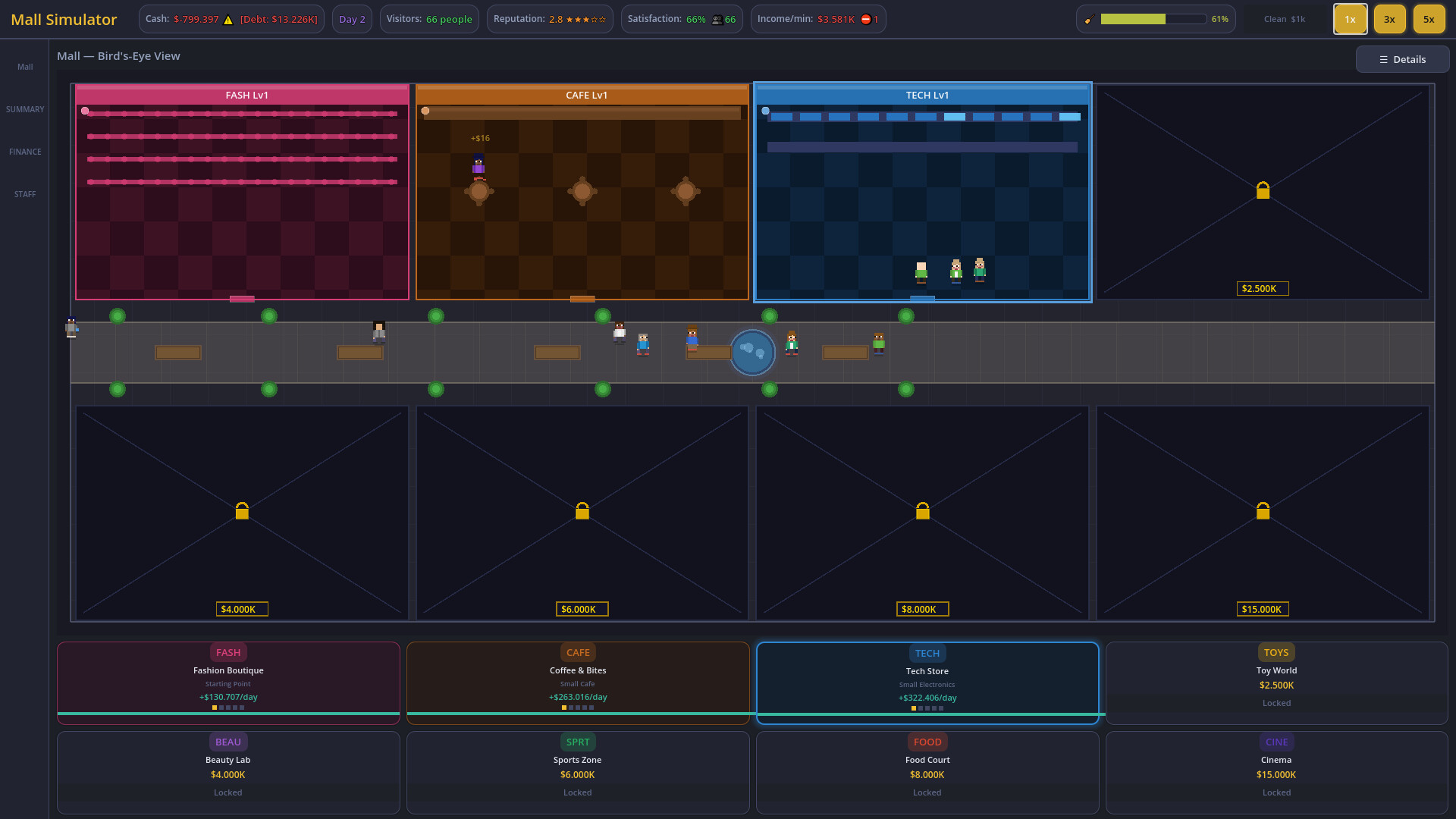Click the +$263.016/day income text

point(578,698)
